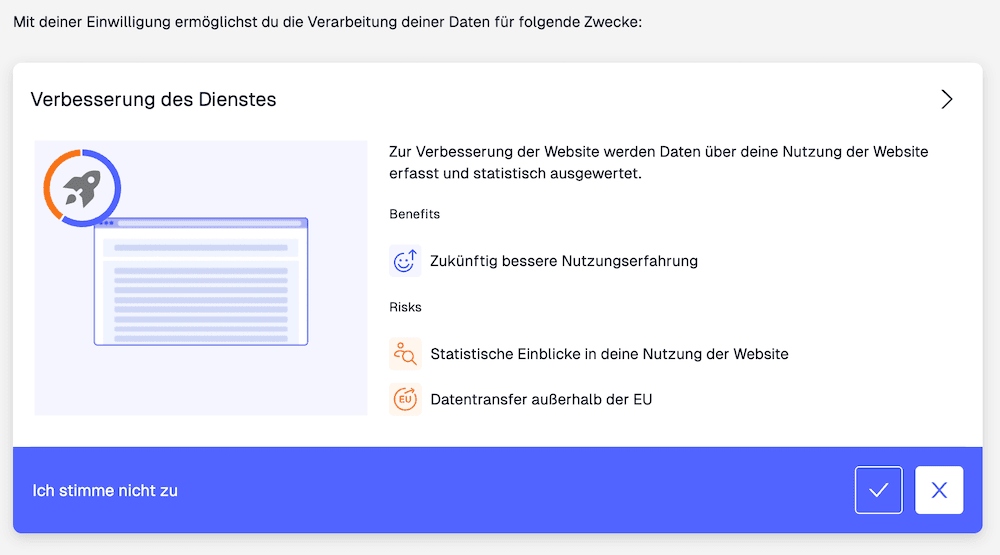Select the 'Zukünftig bessere Nutzungserfahrung' benefit text
The width and height of the screenshot is (1000, 555).
click(563, 261)
